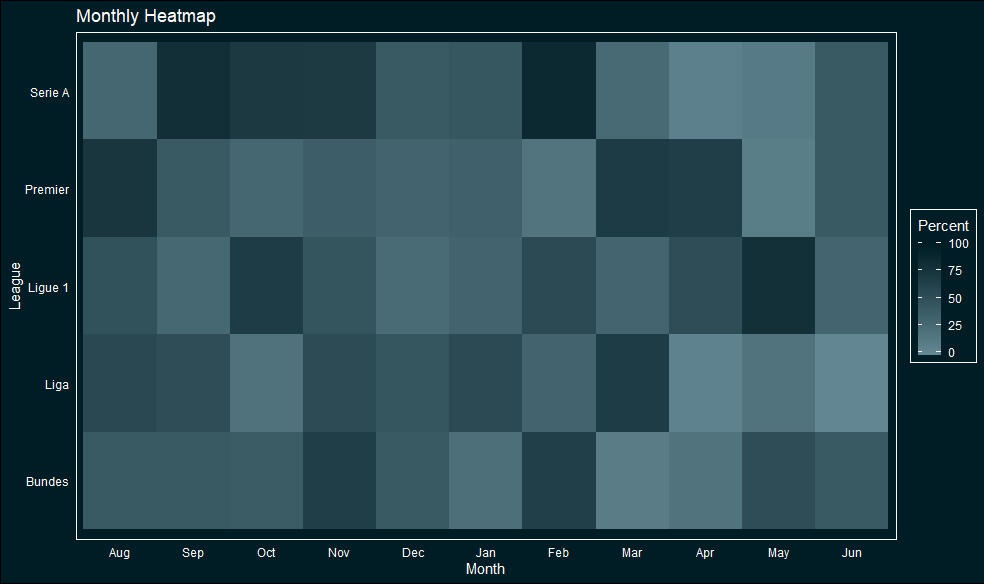Click the Bundes cell for November
The height and width of the screenshot is (584, 984).
[x=339, y=481]
